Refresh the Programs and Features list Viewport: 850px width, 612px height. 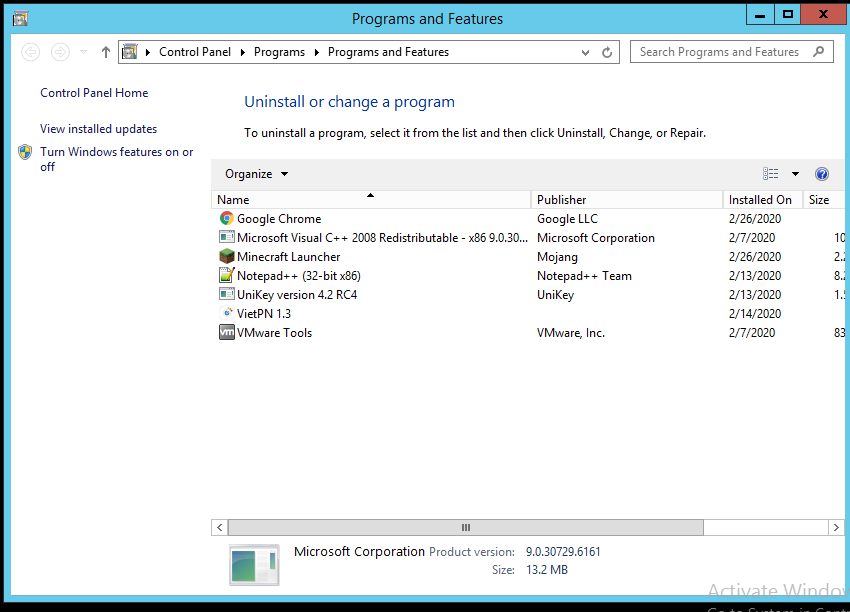[x=607, y=53]
